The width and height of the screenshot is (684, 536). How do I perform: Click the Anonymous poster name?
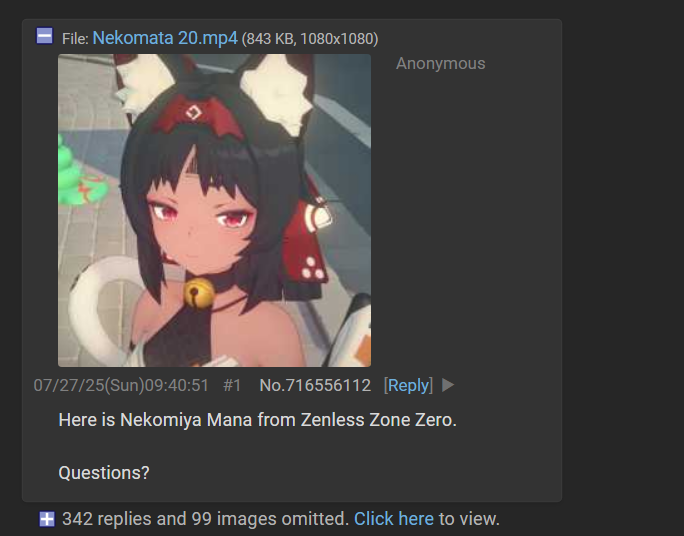click(441, 64)
